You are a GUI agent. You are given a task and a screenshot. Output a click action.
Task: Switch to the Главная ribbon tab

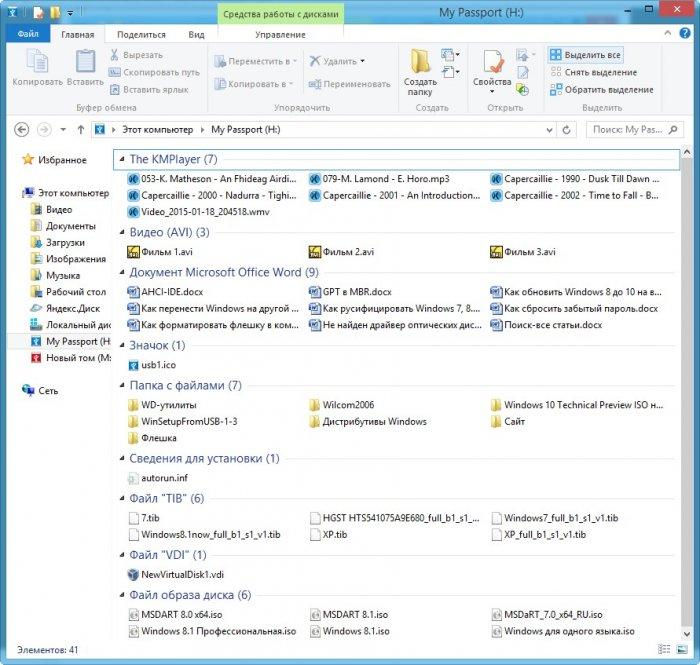78,34
